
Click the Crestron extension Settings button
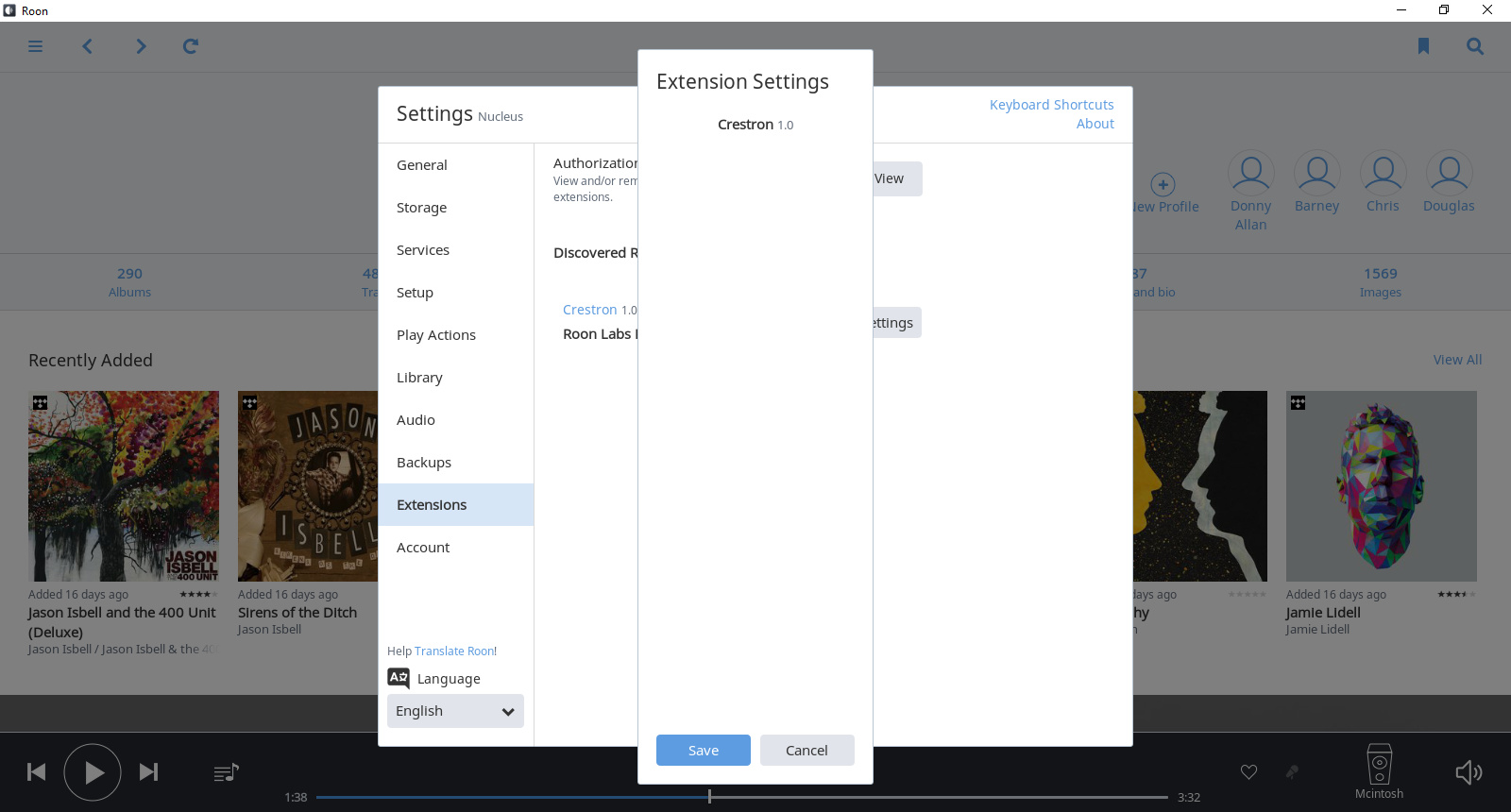896,323
